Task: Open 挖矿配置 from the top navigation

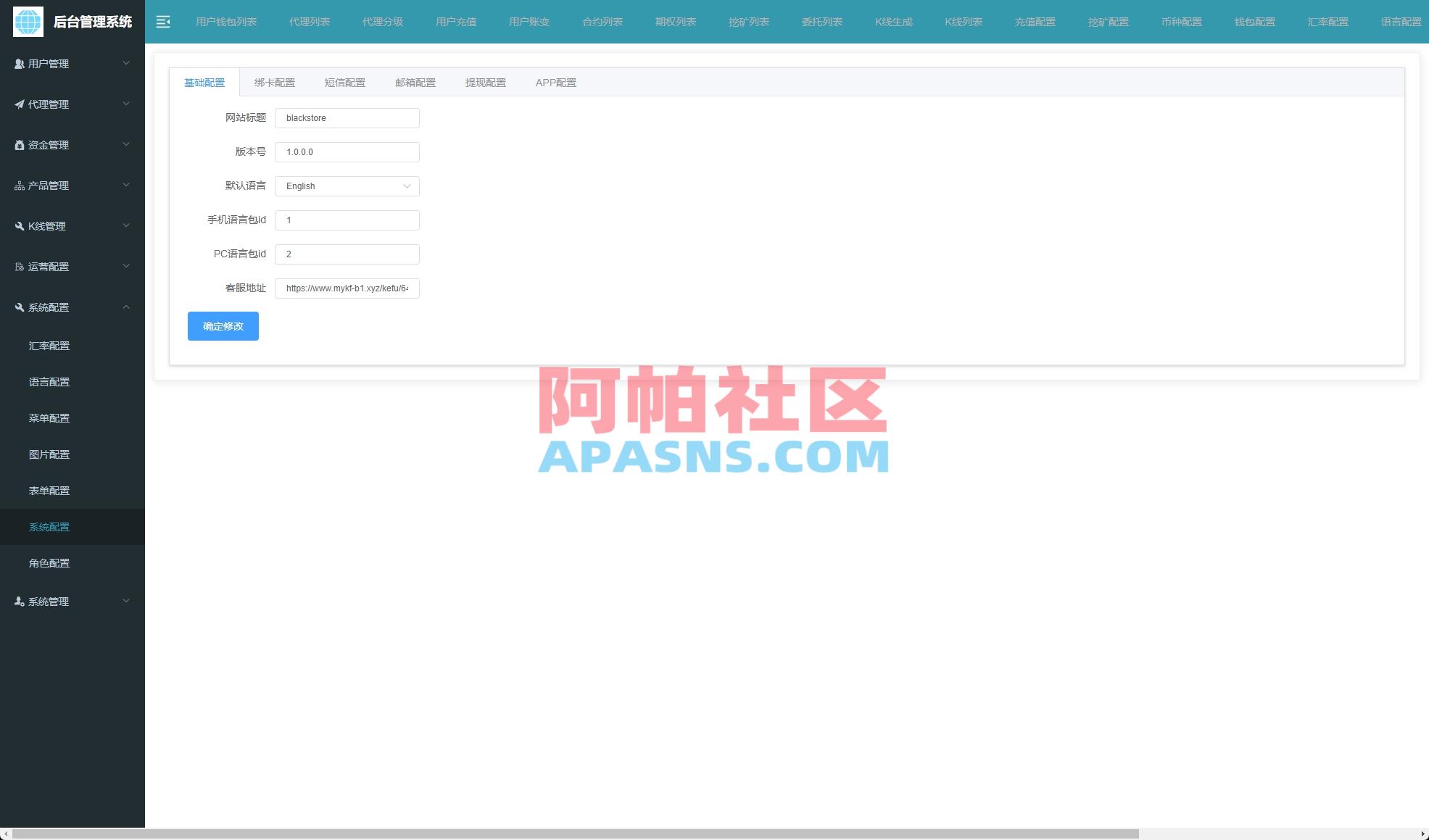Action: tap(1108, 22)
